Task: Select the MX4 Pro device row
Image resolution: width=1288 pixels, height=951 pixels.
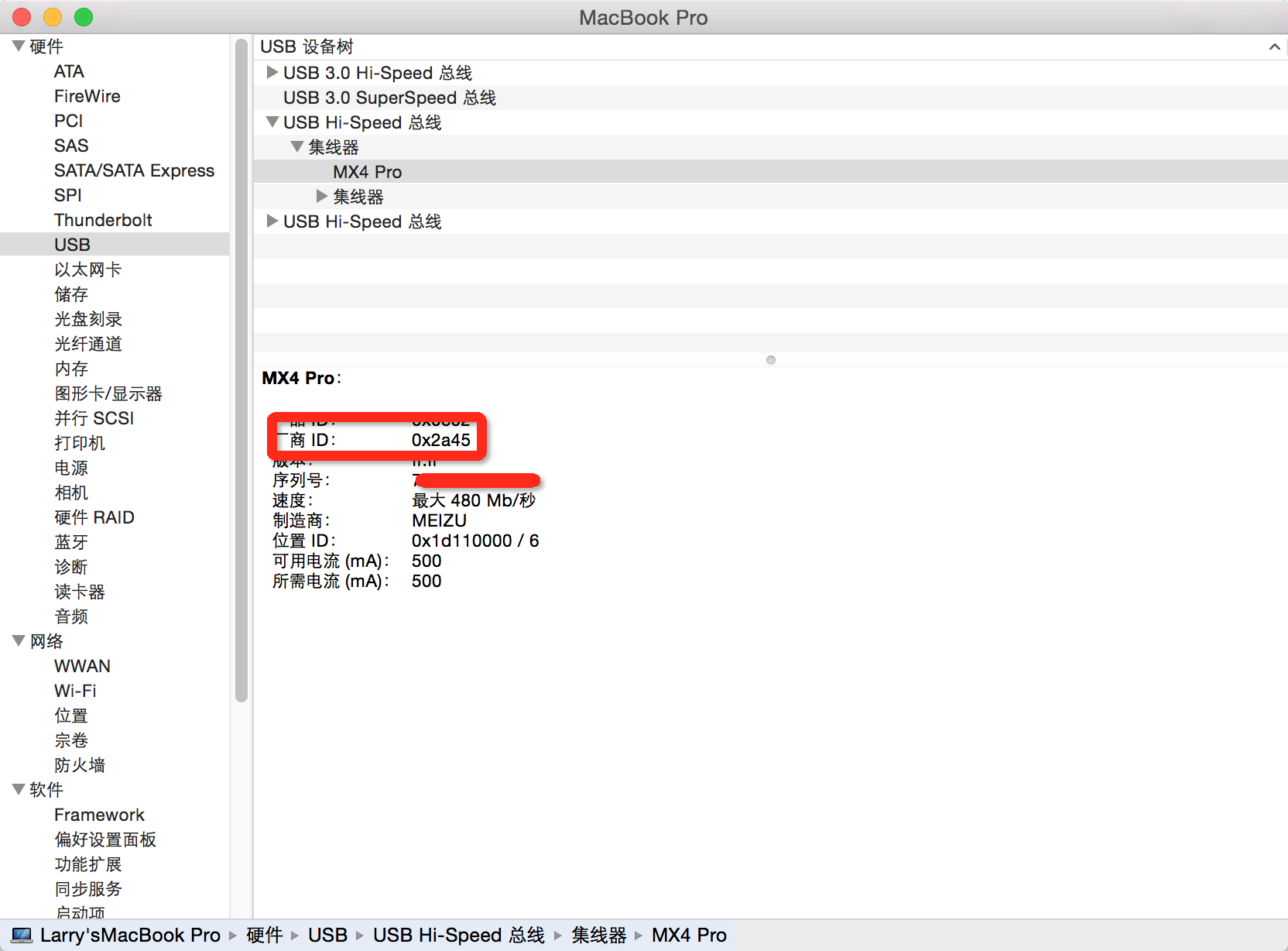Action: coord(770,172)
